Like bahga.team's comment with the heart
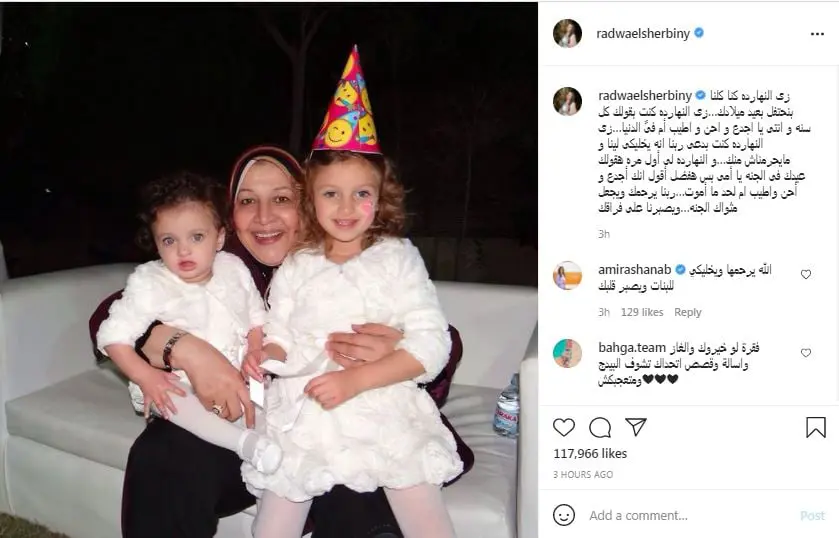This screenshot has width=839, height=538. pos(805,353)
